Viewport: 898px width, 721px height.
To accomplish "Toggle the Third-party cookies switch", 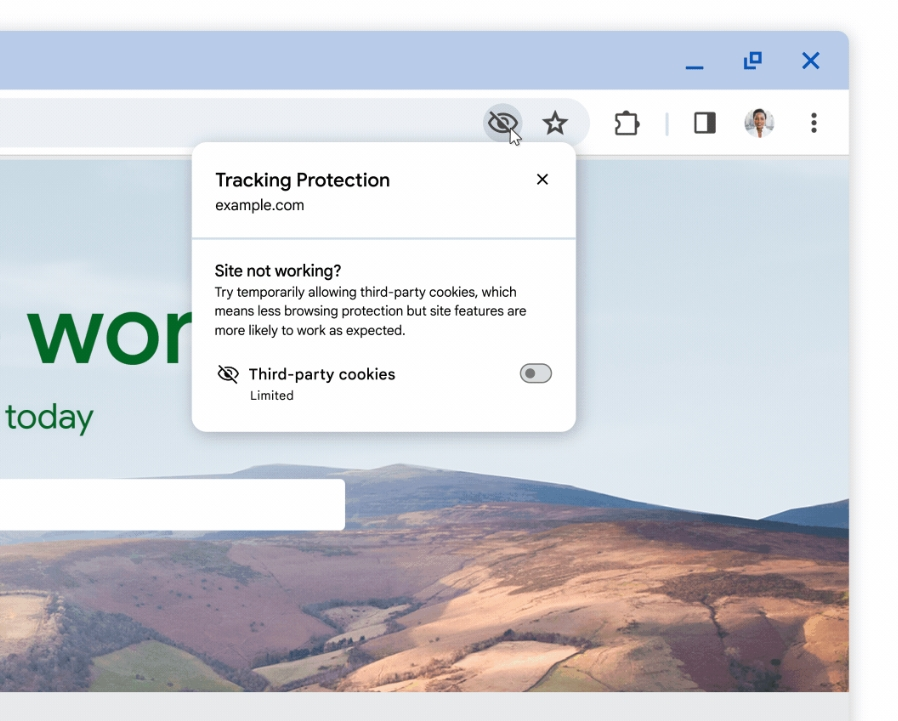I will pyautogui.click(x=535, y=374).
